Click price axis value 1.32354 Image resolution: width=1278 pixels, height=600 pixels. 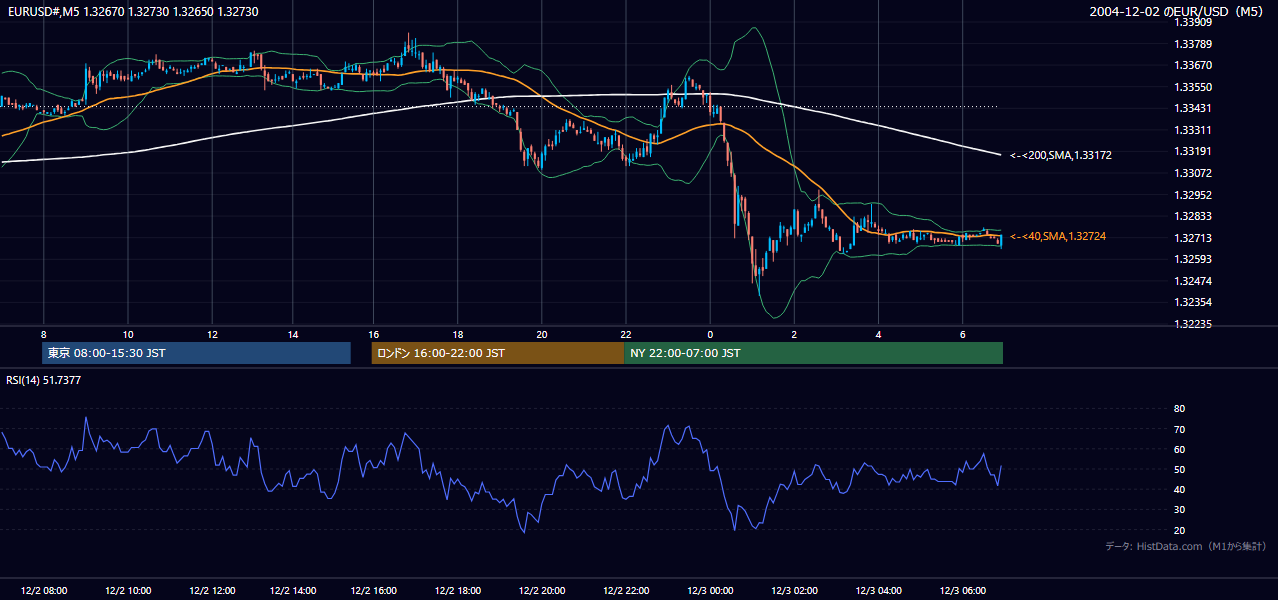pyautogui.click(x=1193, y=302)
